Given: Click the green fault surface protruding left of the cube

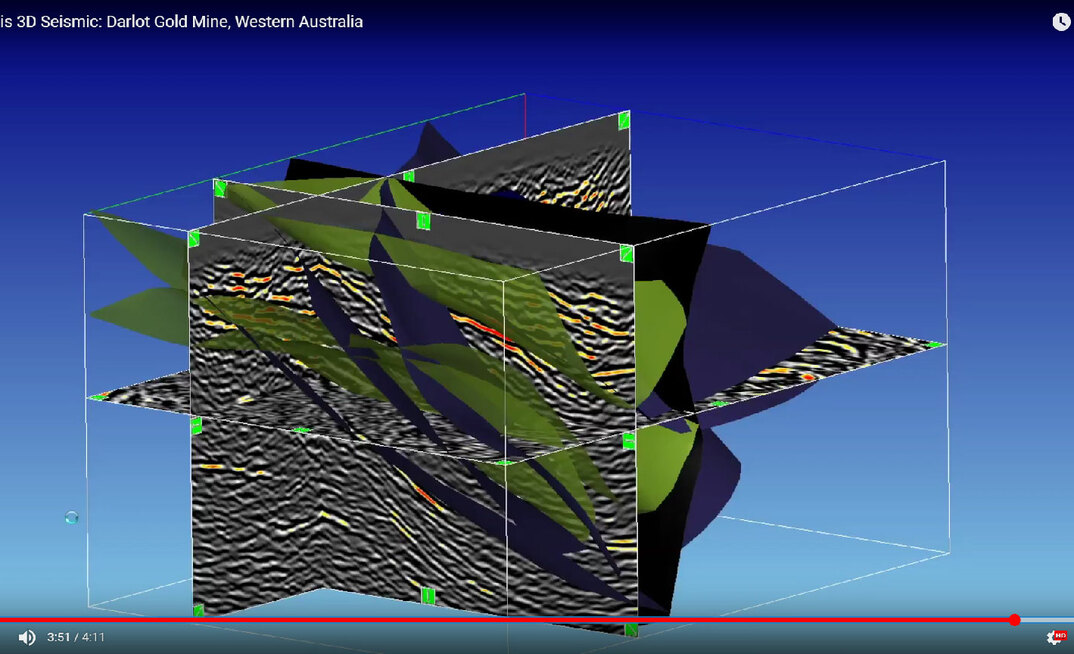Looking at the screenshot, I should click(x=140, y=305).
